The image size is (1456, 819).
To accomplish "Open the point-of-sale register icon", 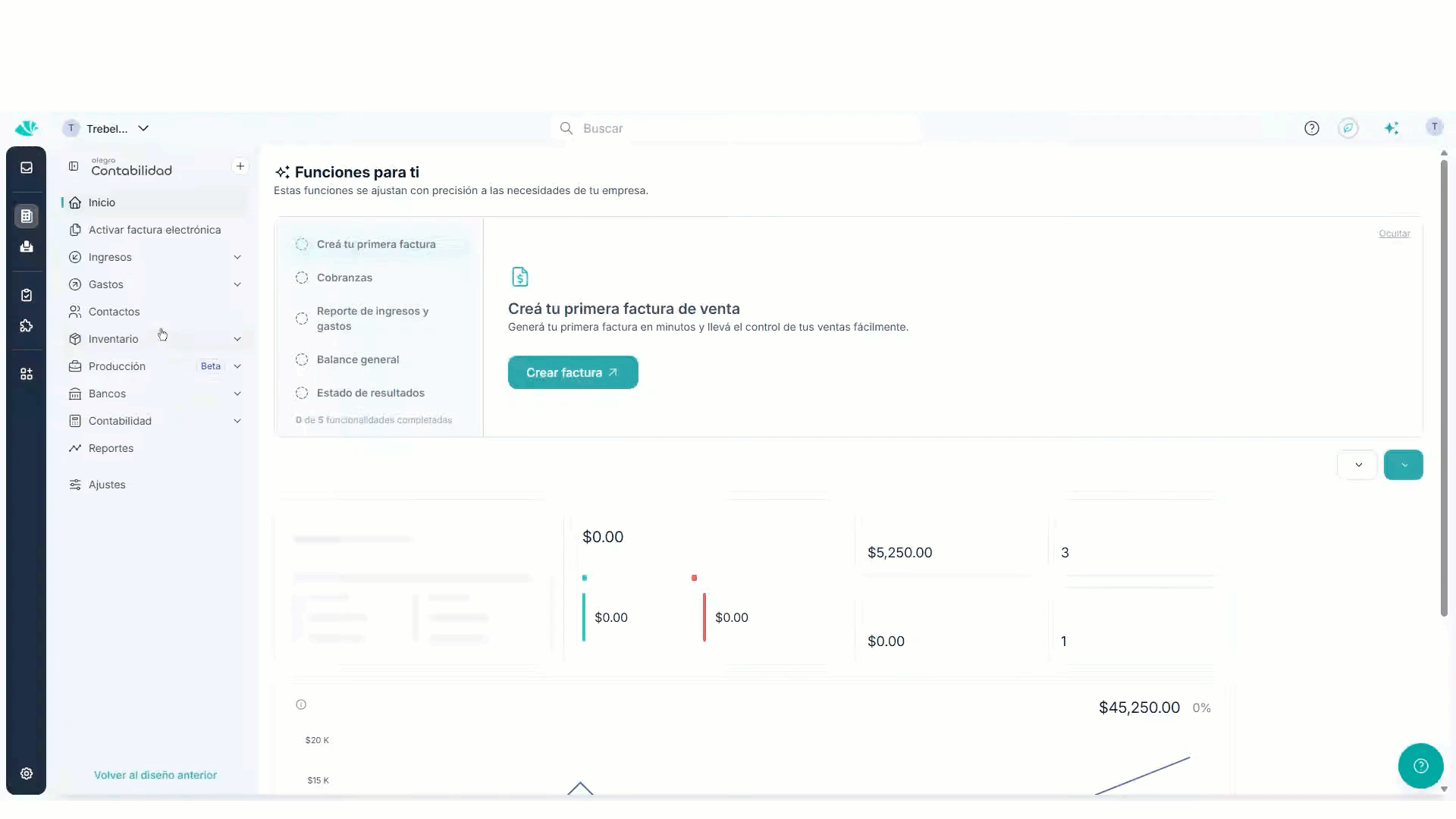I will coord(27,246).
